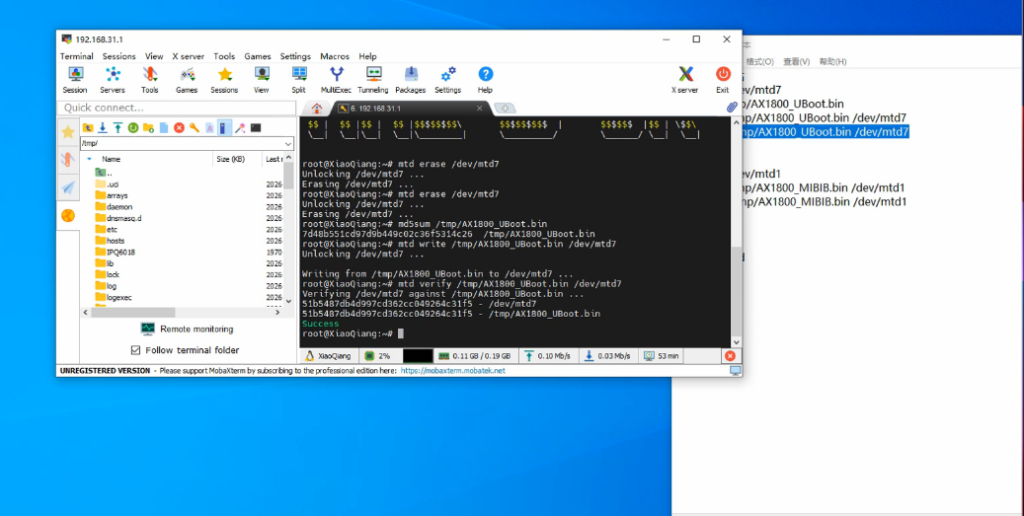Click the SFTP upload arrow icon
The width and height of the screenshot is (1024, 516).
(x=118, y=127)
